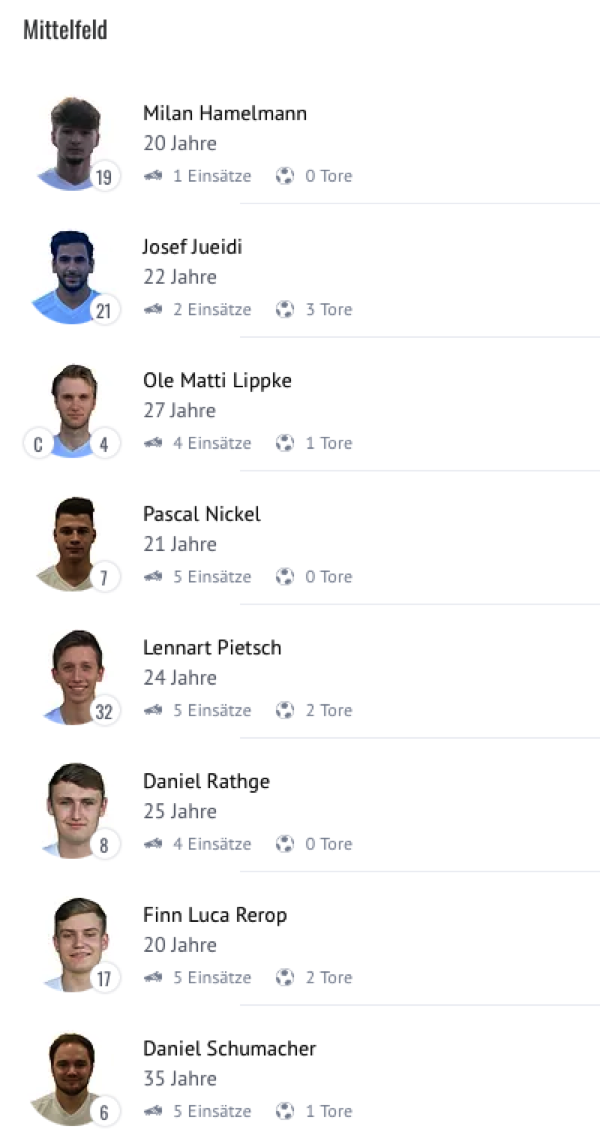600x1138 pixels.
Task: Click the soccer ball icon in Lennart Pietsch's row
Action: click(285, 710)
